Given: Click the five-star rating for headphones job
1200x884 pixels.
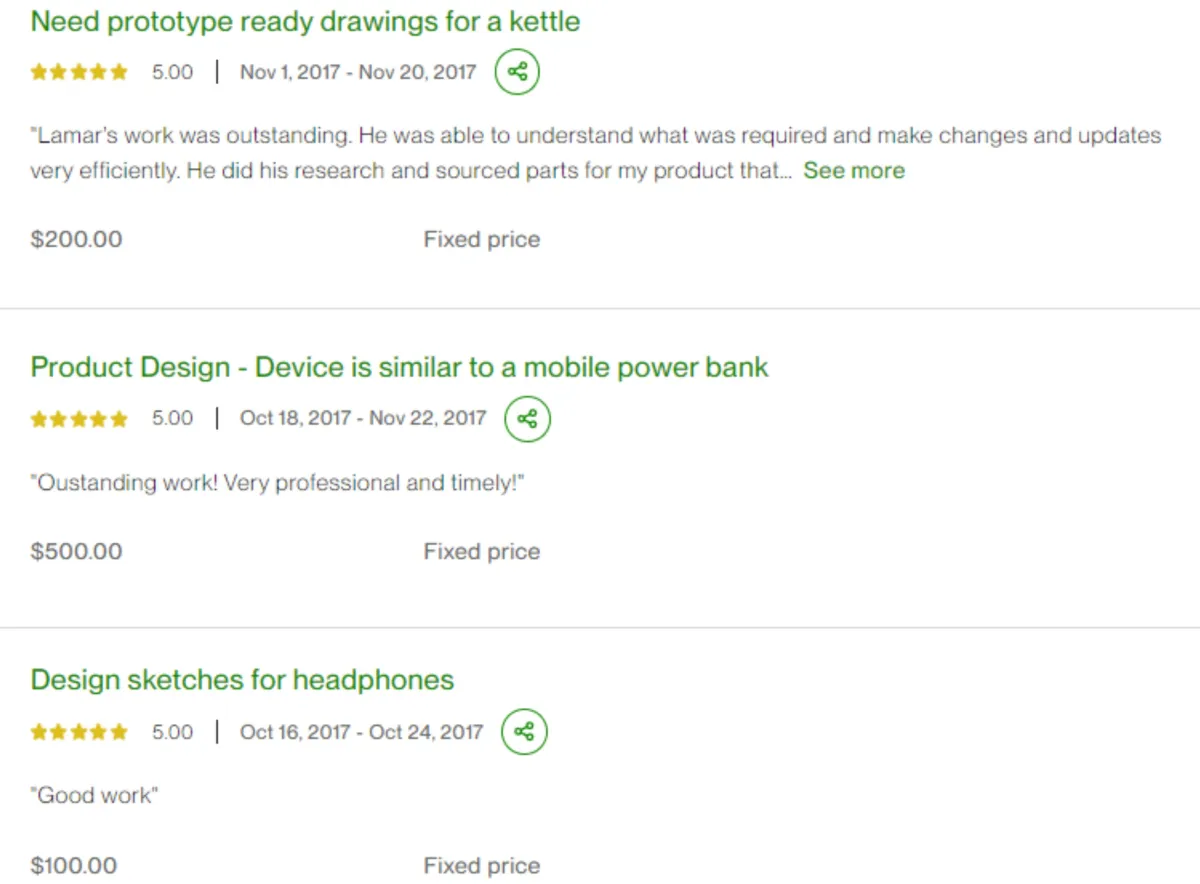Looking at the screenshot, I should tap(79, 732).
